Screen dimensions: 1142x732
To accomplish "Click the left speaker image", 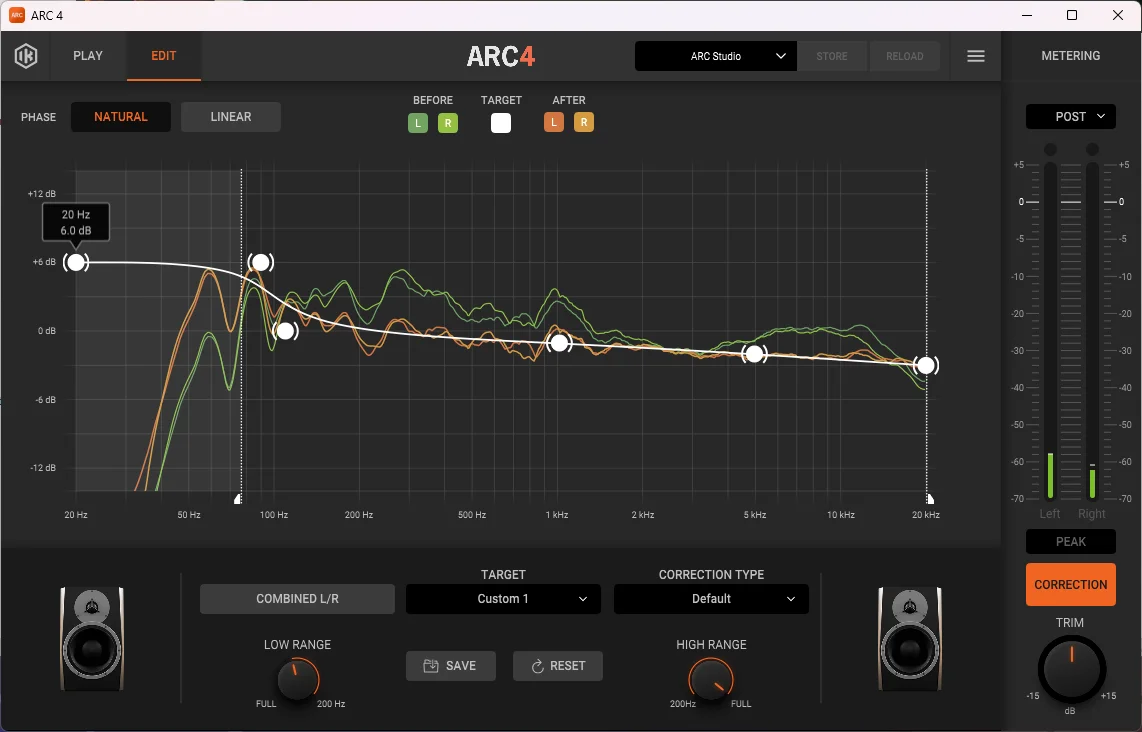I will (92, 638).
